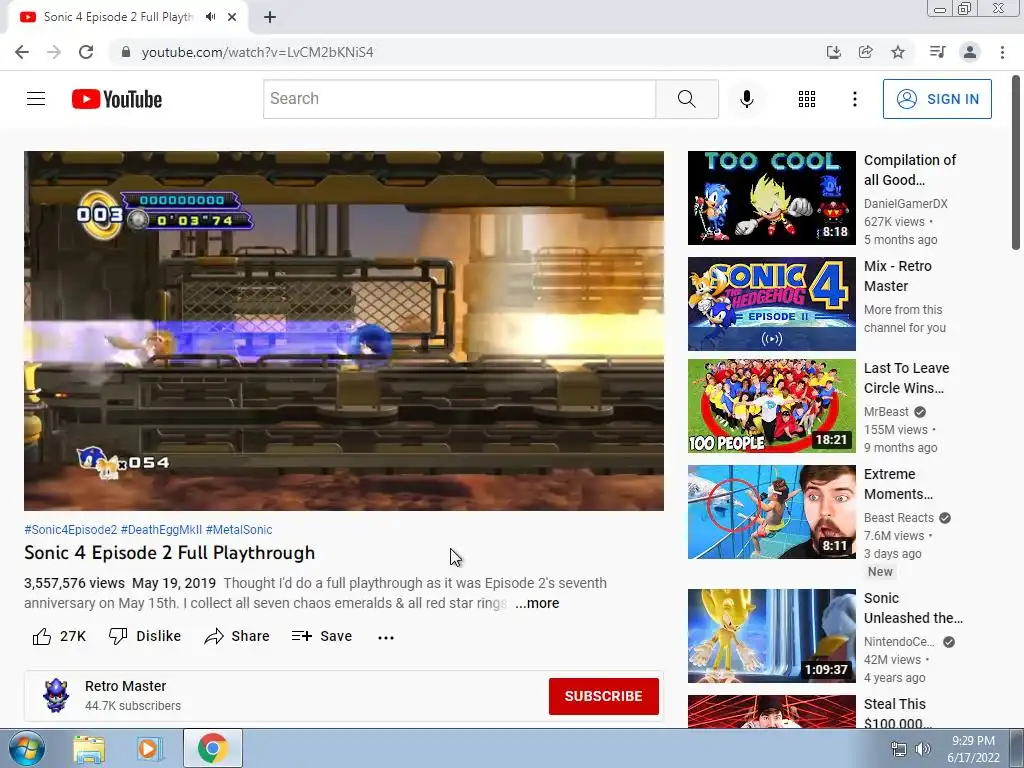
Task: Go to YouTube home via logo
Action: coord(117,99)
